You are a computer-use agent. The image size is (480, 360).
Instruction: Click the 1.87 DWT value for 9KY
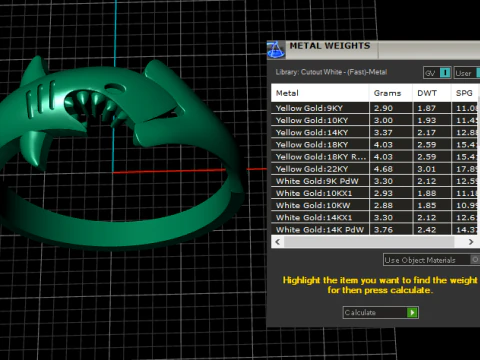(x=427, y=108)
